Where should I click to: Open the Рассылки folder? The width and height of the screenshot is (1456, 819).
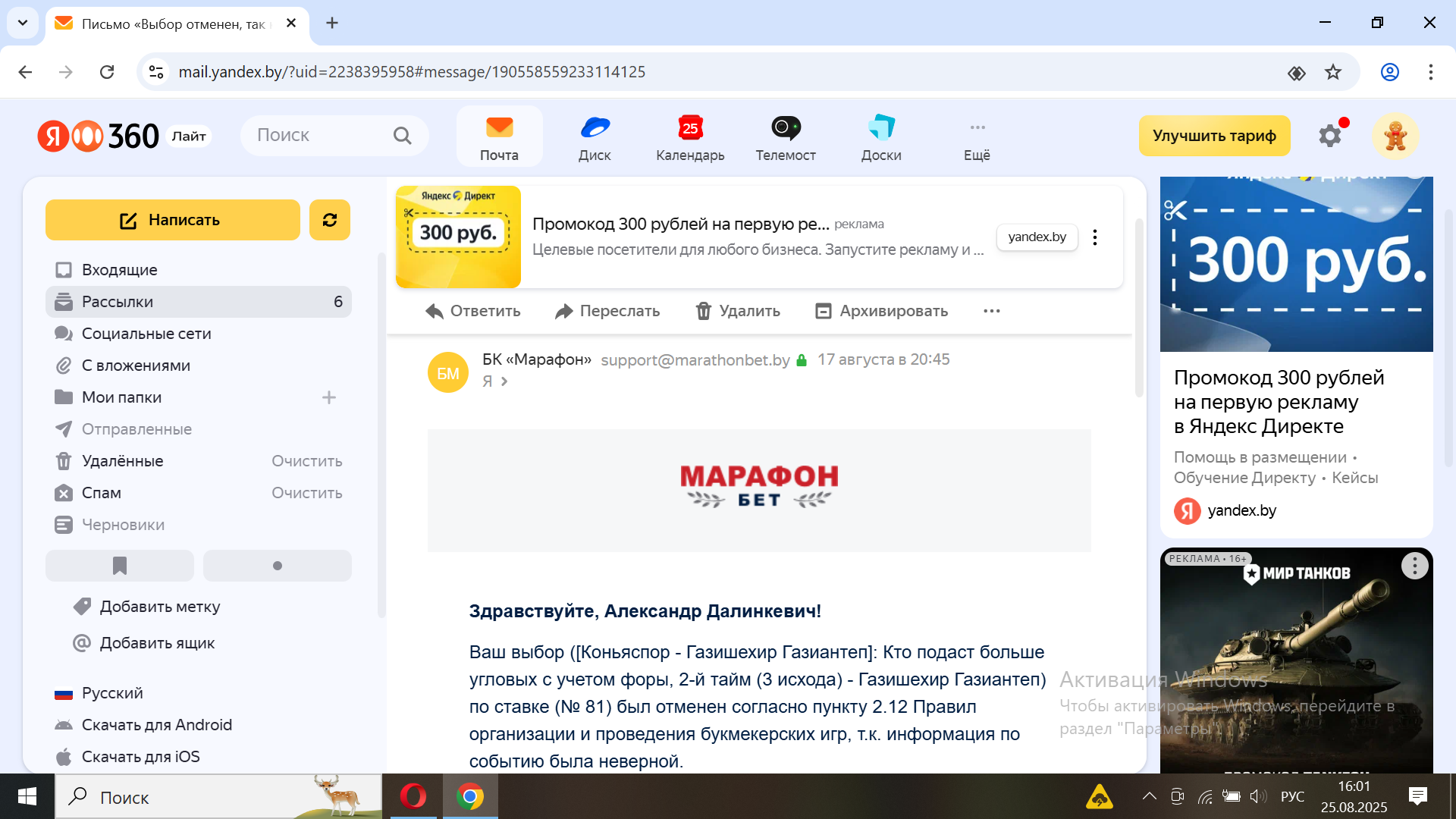point(199,302)
